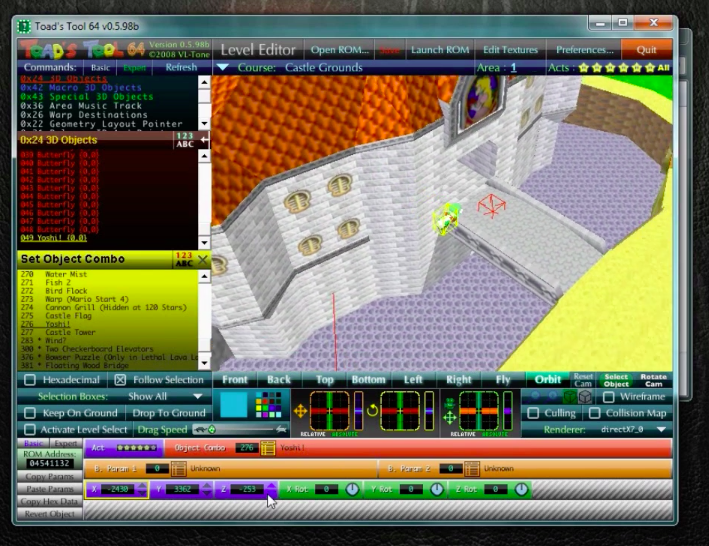Screen dimensions: 709x546
Task: Toggle the Follow Selection checkbox
Action: click(120, 380)
